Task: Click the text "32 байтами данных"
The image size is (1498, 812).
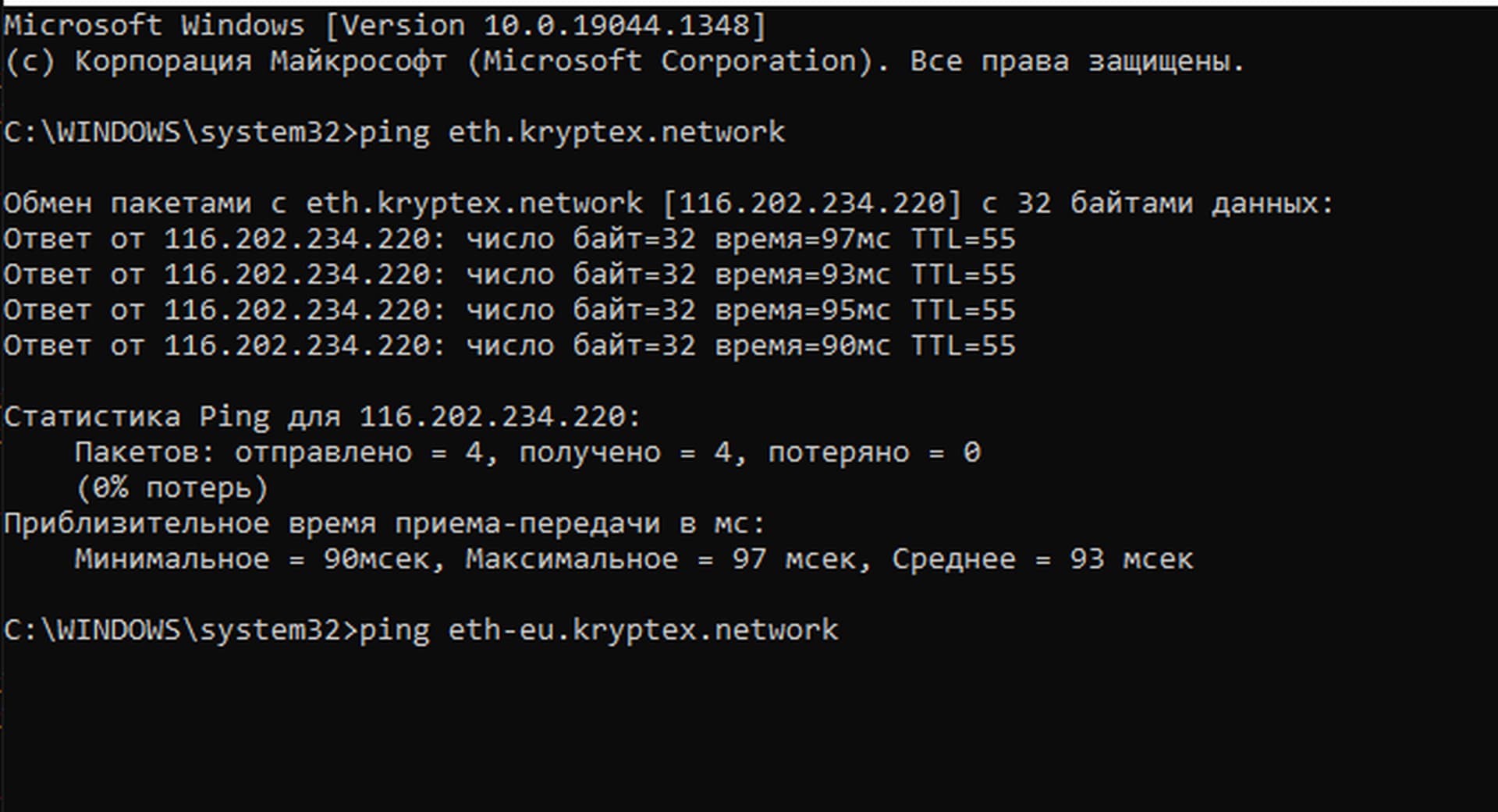Action: coord(1173,204)
